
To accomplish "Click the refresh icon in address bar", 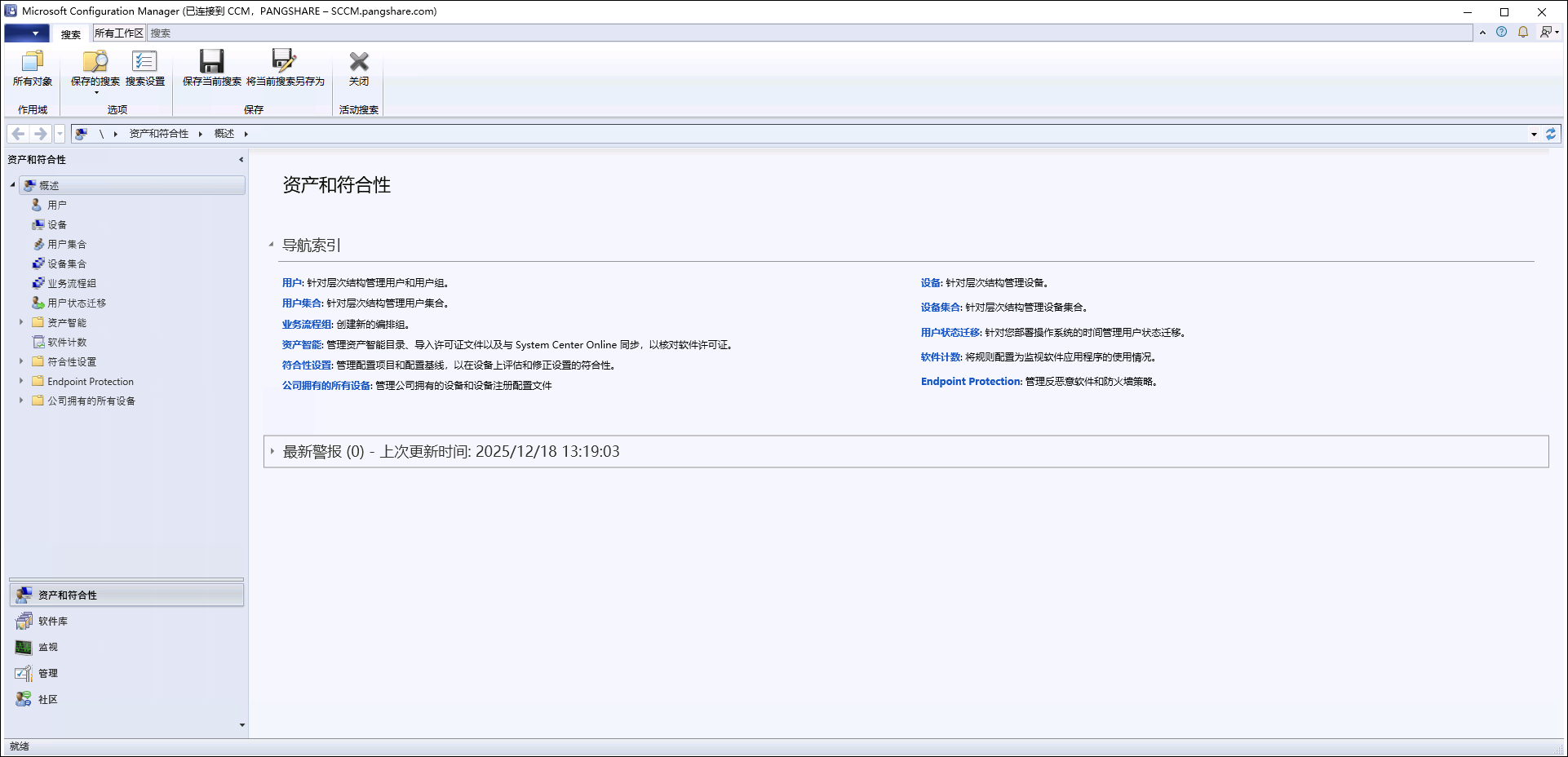I will point(1551,134).
